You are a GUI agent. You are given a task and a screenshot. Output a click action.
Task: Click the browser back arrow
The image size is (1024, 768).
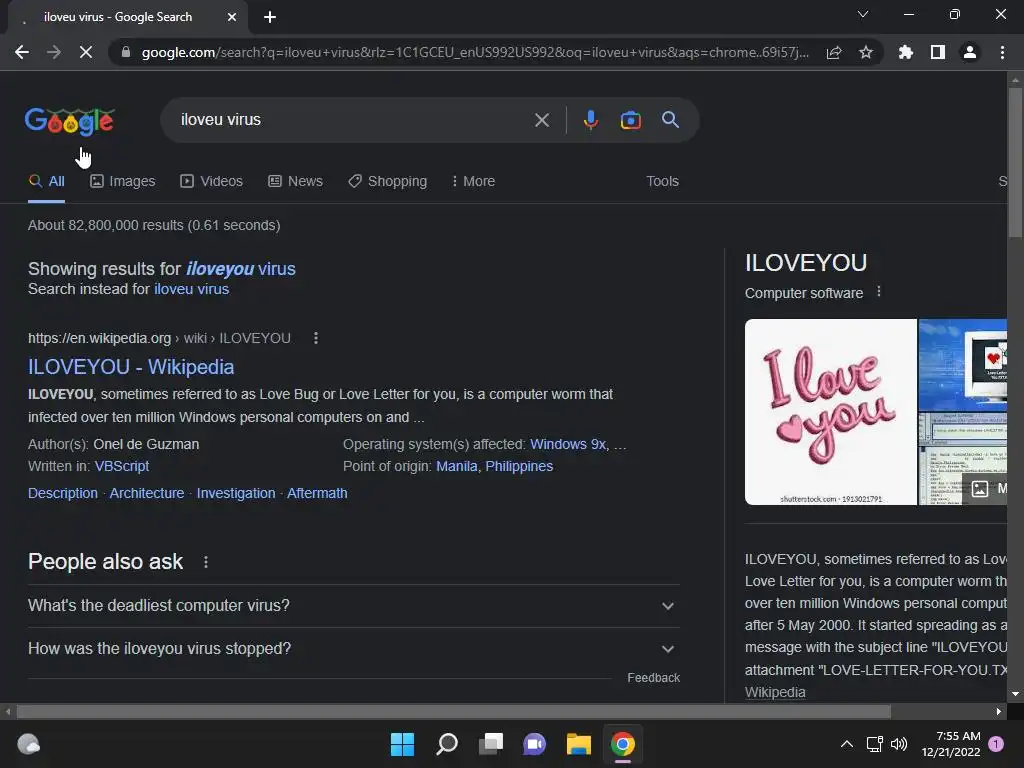pyautogui.click(x=22, y=52)
